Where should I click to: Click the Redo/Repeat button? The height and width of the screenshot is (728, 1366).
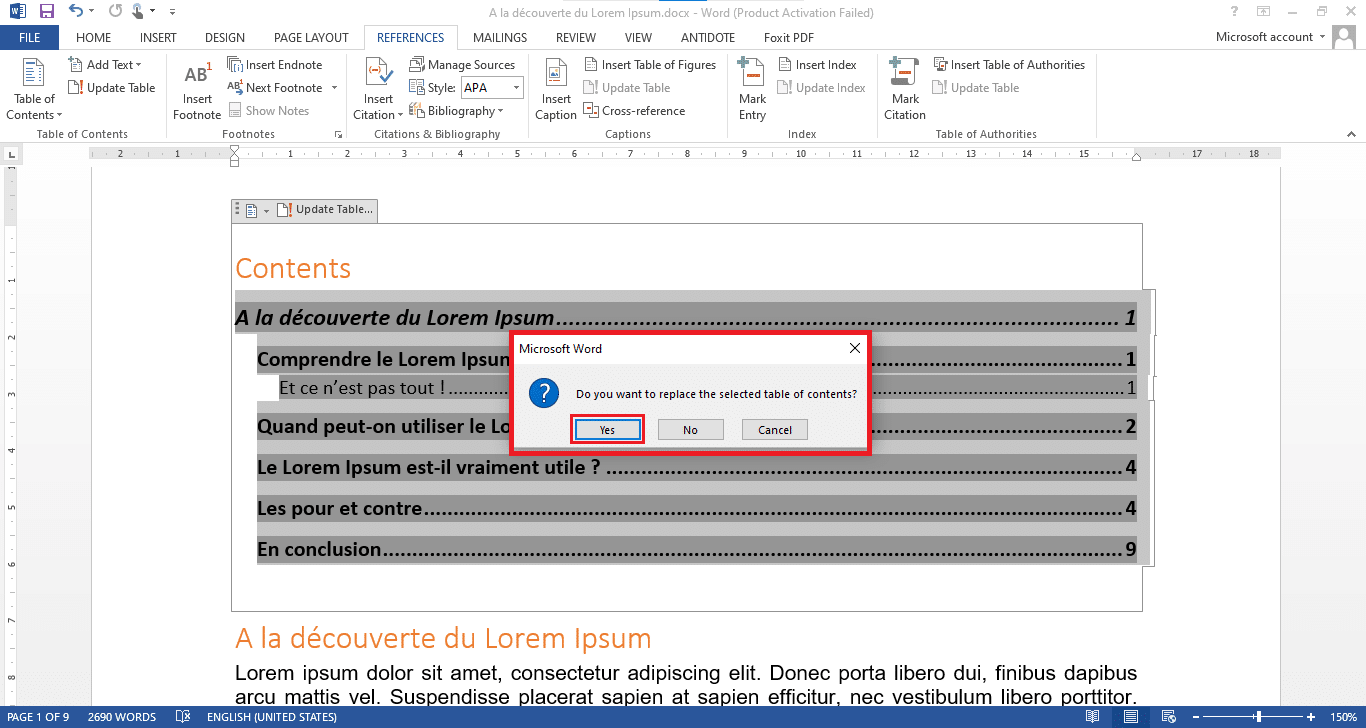113,12
